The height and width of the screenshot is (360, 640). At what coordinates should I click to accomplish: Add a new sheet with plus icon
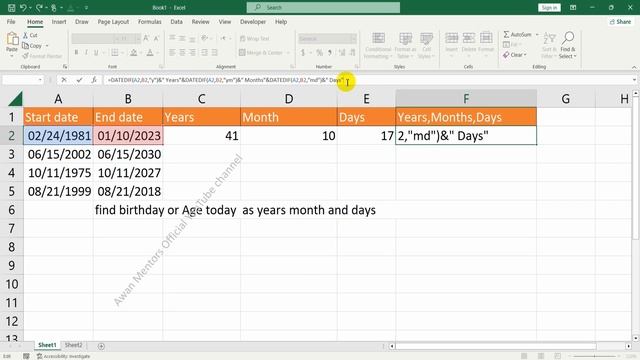[x=101, y=346]
